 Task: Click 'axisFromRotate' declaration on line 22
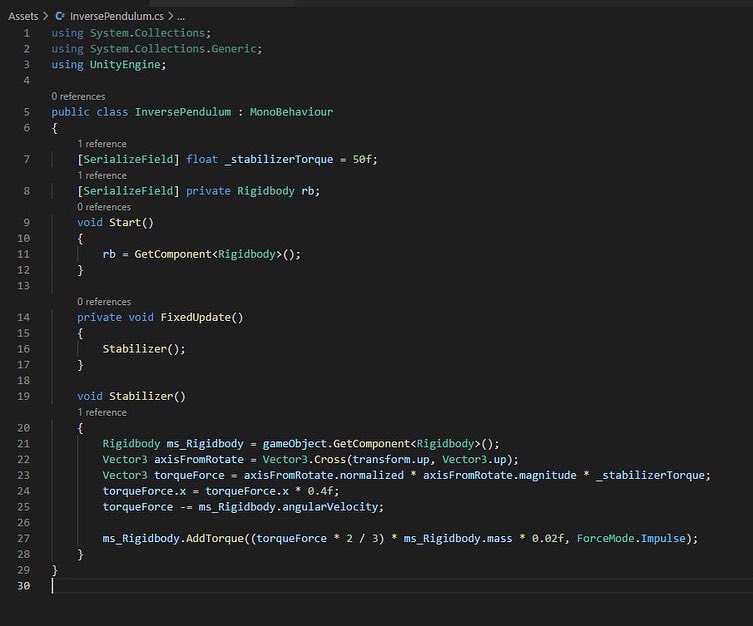(x=199, y=459)
